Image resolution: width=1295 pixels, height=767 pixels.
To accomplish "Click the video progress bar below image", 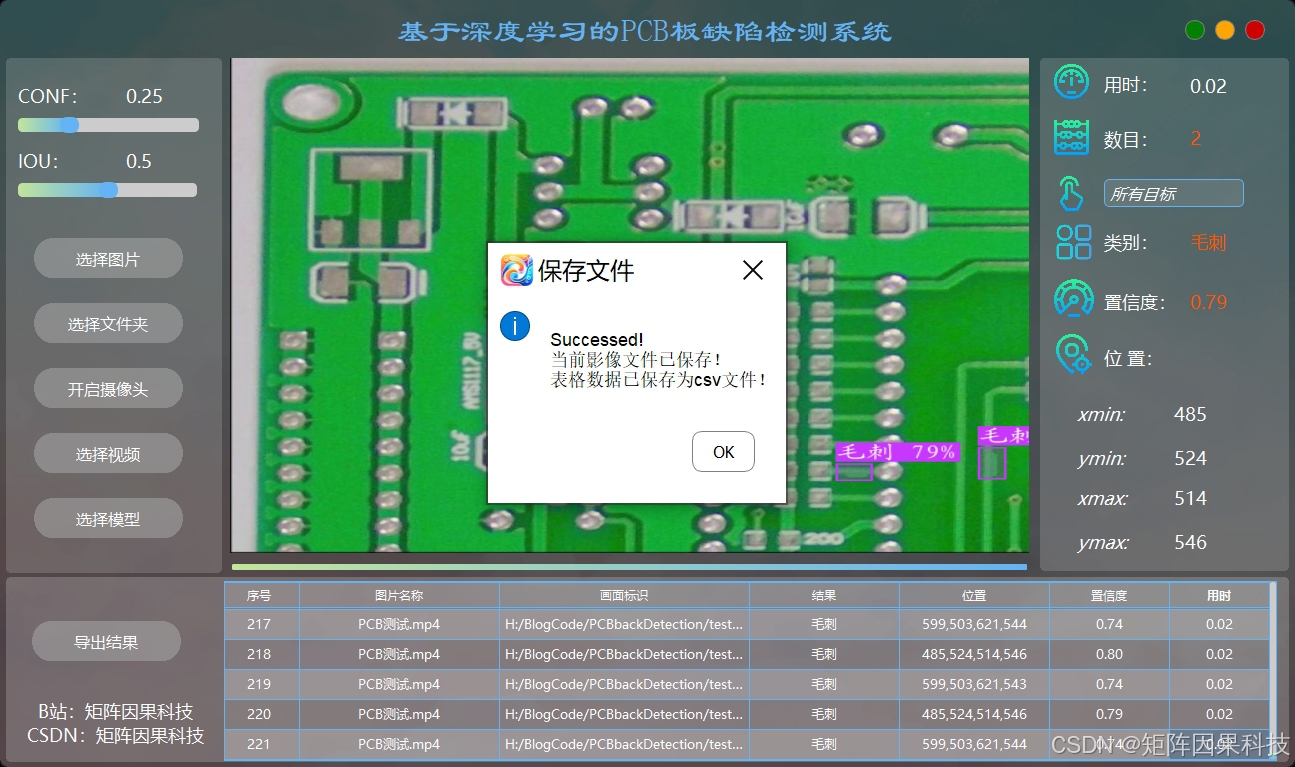I will [x=629, y=567].
